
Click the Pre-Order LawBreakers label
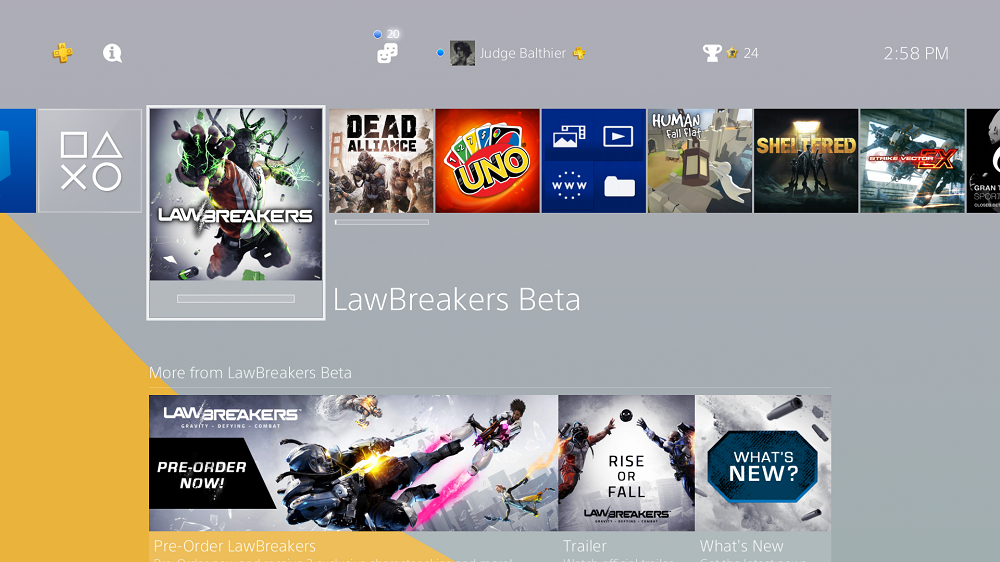pos(235,546)
